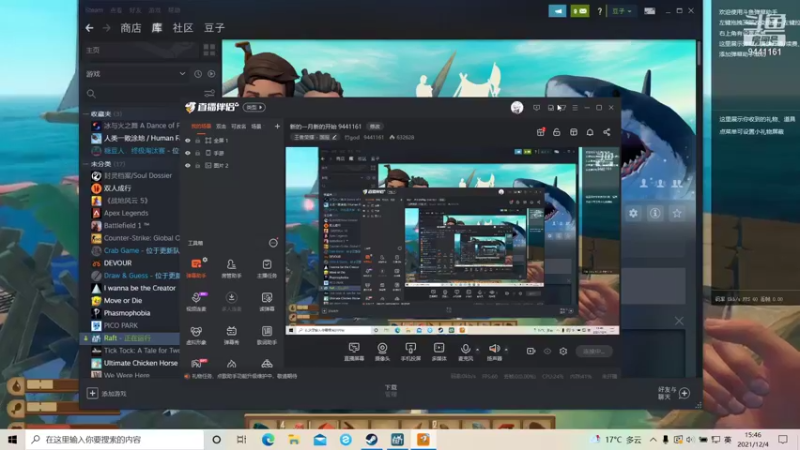Expand toolbox more button with red dot

(x=273, y=243)
